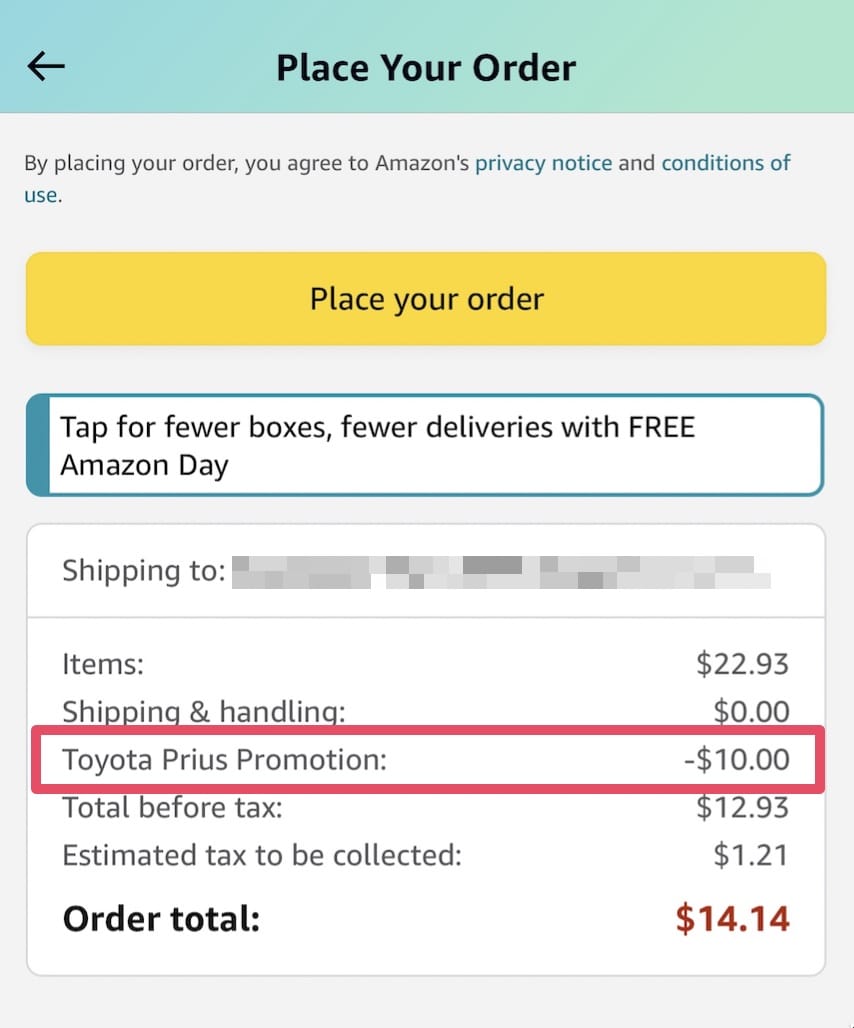Open the conditions of use link

pyautogui.click(x=726, y=162)
